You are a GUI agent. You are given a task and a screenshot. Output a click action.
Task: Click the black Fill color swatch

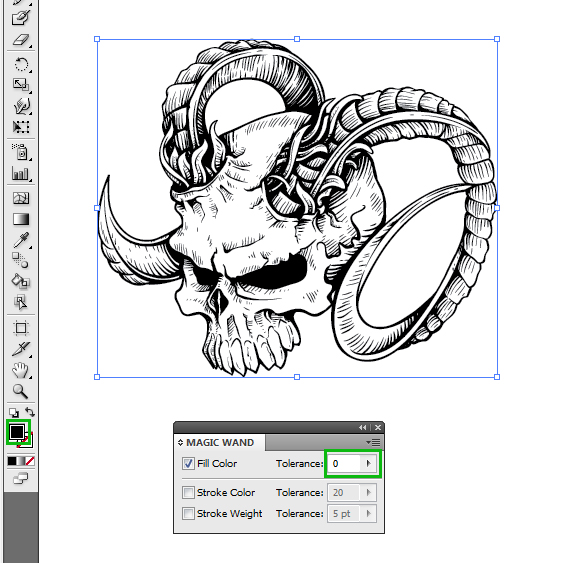click(17, 431)
